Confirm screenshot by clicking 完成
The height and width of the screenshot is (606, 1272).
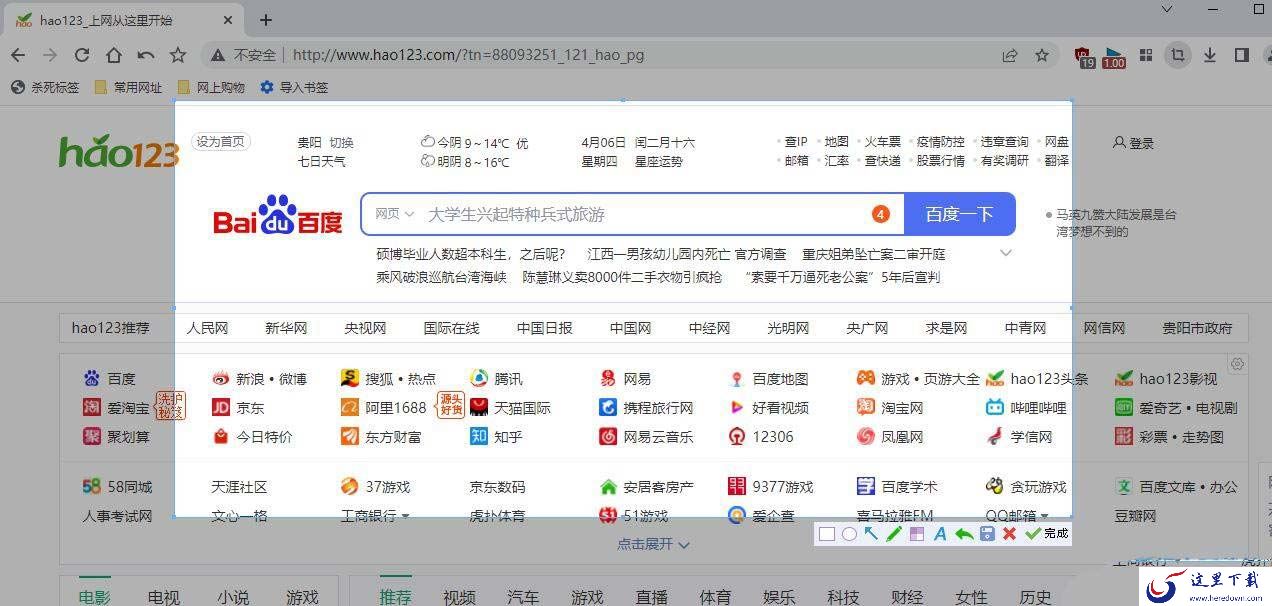tap(1047, 534)
